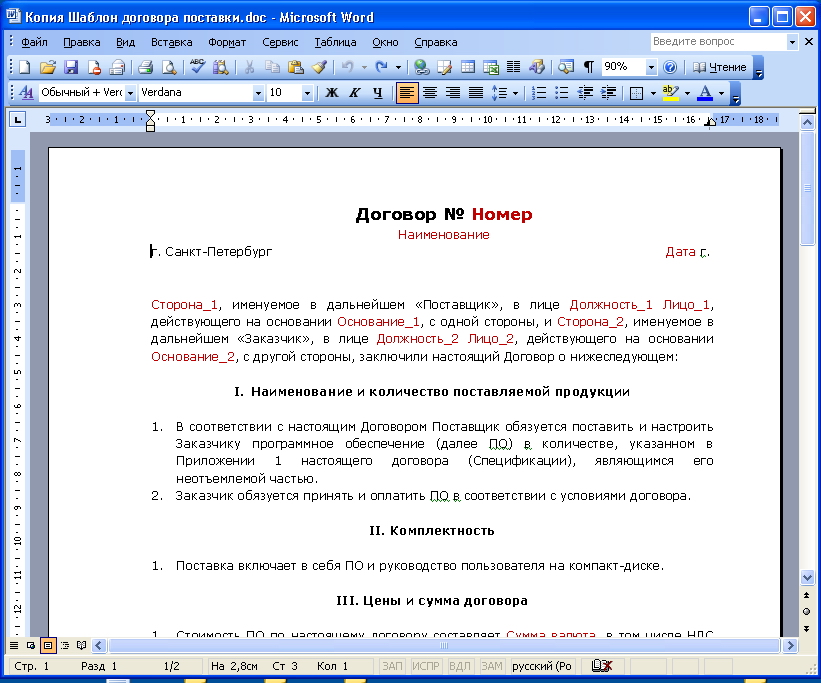Image resolution: width=821 pixels, height=683 pixels.
Task: Toggle italic formatting (К)
Action: (x=354, y=93)
